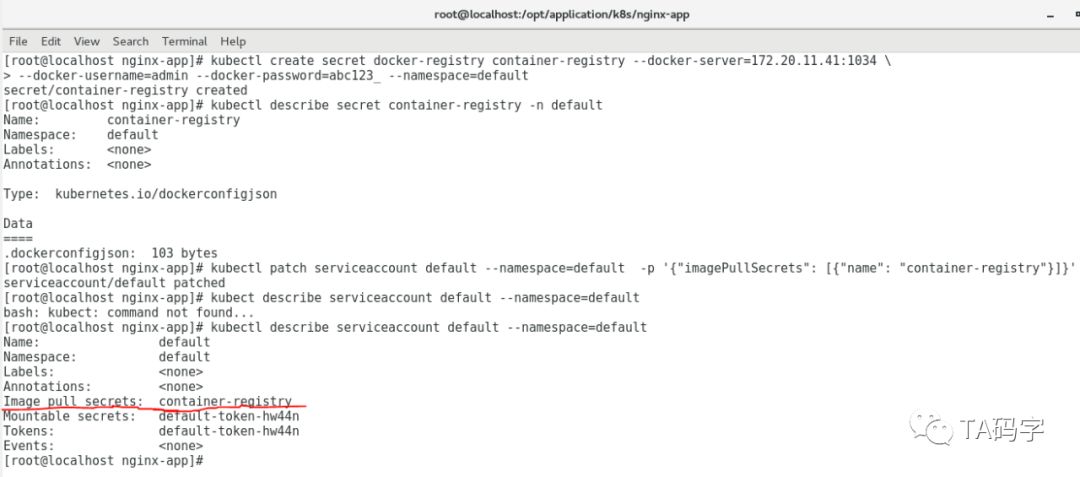The width and height of the screenshot is (1080, 477).
Task: Click the '.dockerconfigjson: 103 bytes' line
Action: [x=110, y=253]
